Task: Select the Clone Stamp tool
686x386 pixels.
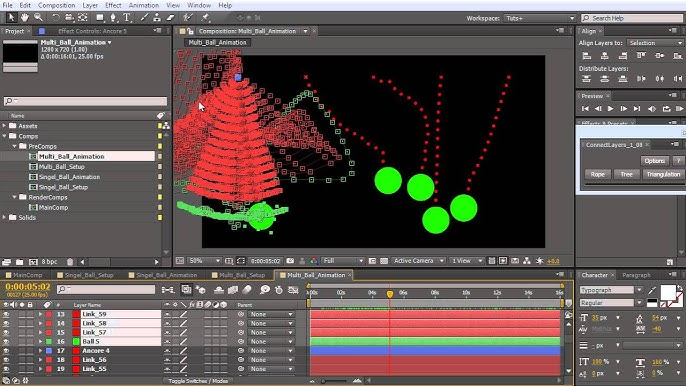Action: click(x=157, y=18)
